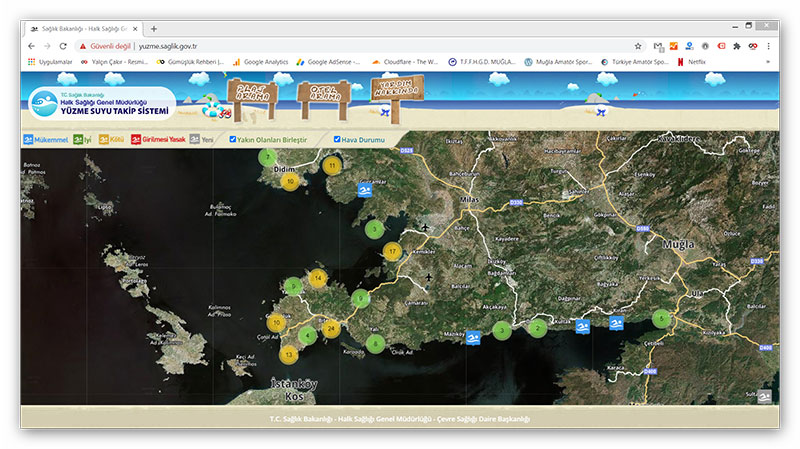Click the Mükemmel water quality legend icon
Viewport: 800px width, 449px height.
click(28, 140)
